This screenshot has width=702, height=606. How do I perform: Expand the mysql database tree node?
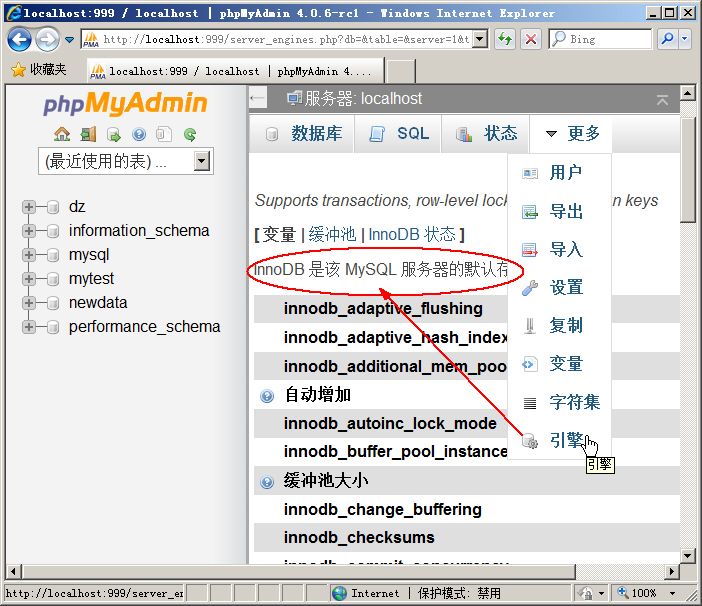[x=29, y=255]
